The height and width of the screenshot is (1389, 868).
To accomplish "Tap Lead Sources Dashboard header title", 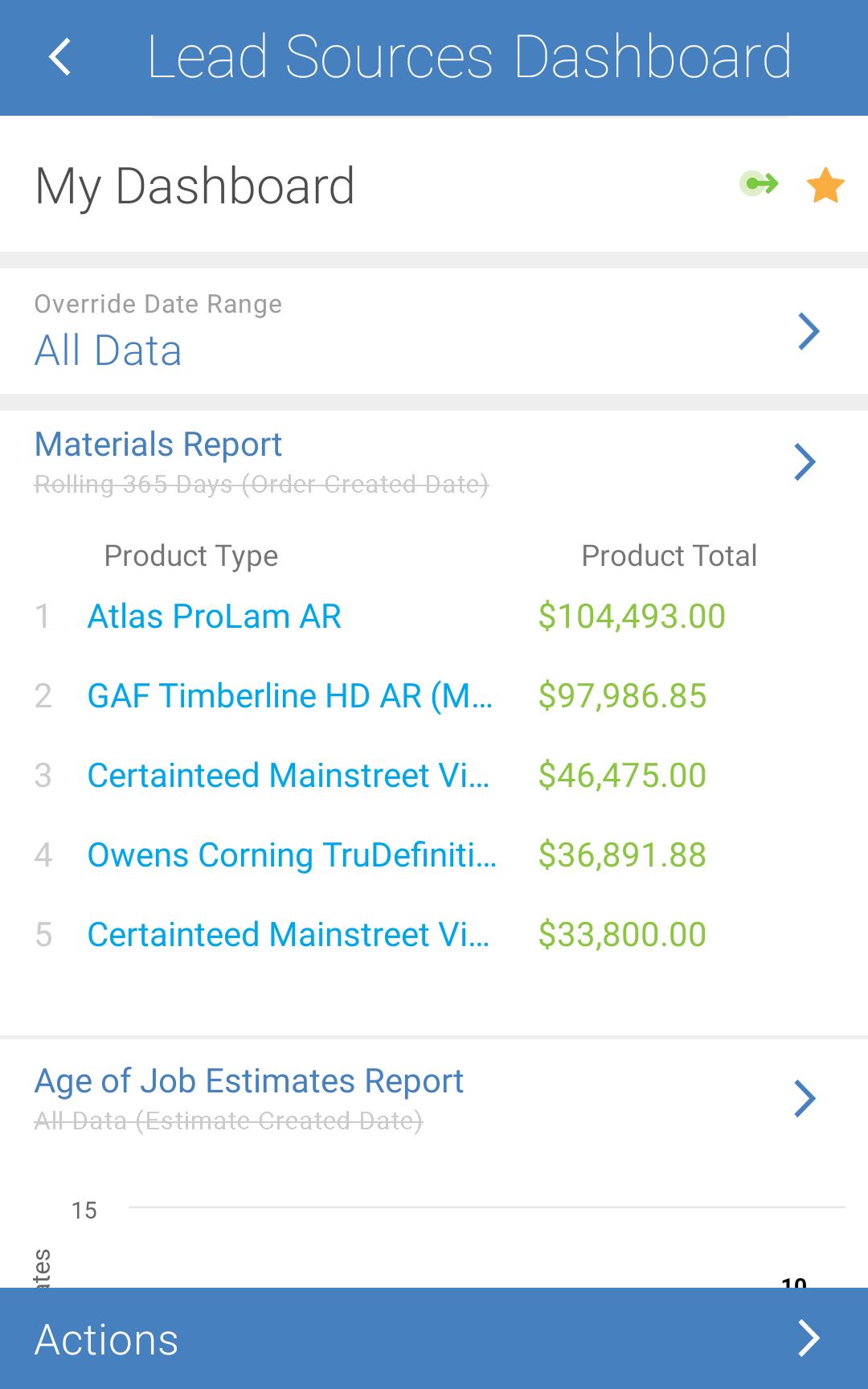I will pos(469,57).
